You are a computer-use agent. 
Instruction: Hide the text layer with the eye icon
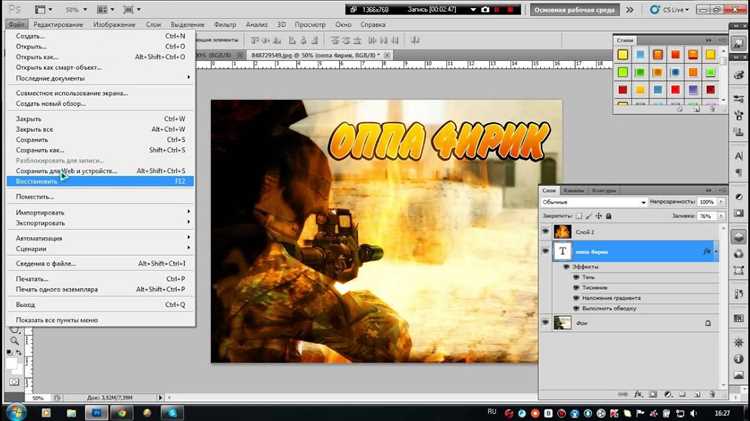(545, 251)
